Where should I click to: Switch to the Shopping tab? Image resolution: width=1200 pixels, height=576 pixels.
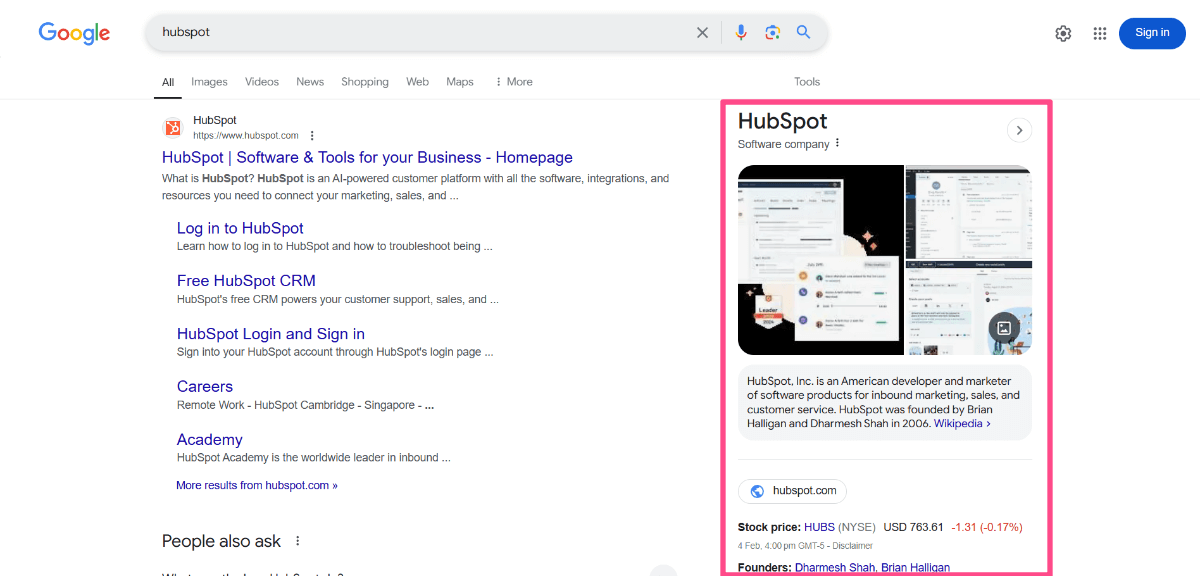point(365,82)
